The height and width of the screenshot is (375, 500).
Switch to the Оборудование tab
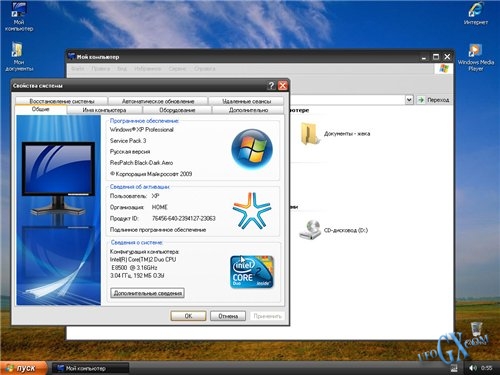pos(177,110)
